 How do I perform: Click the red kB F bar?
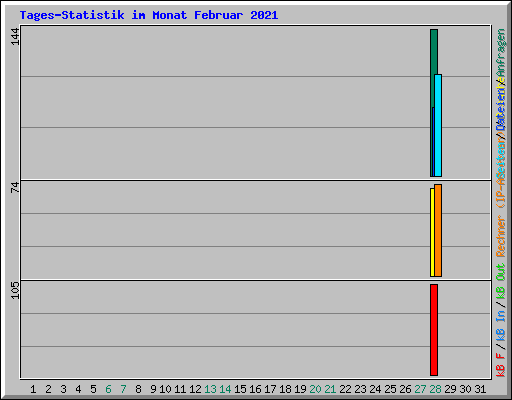point(434,330)
